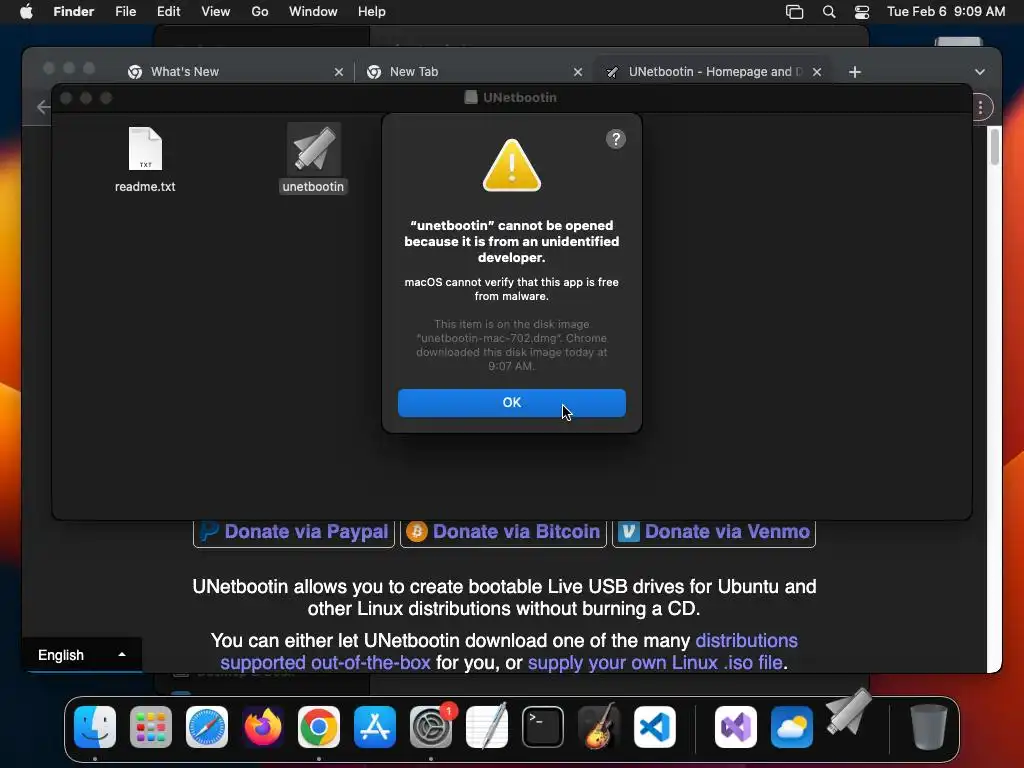
Task: Open Control Center in menu bar
Action: [862, 12]
